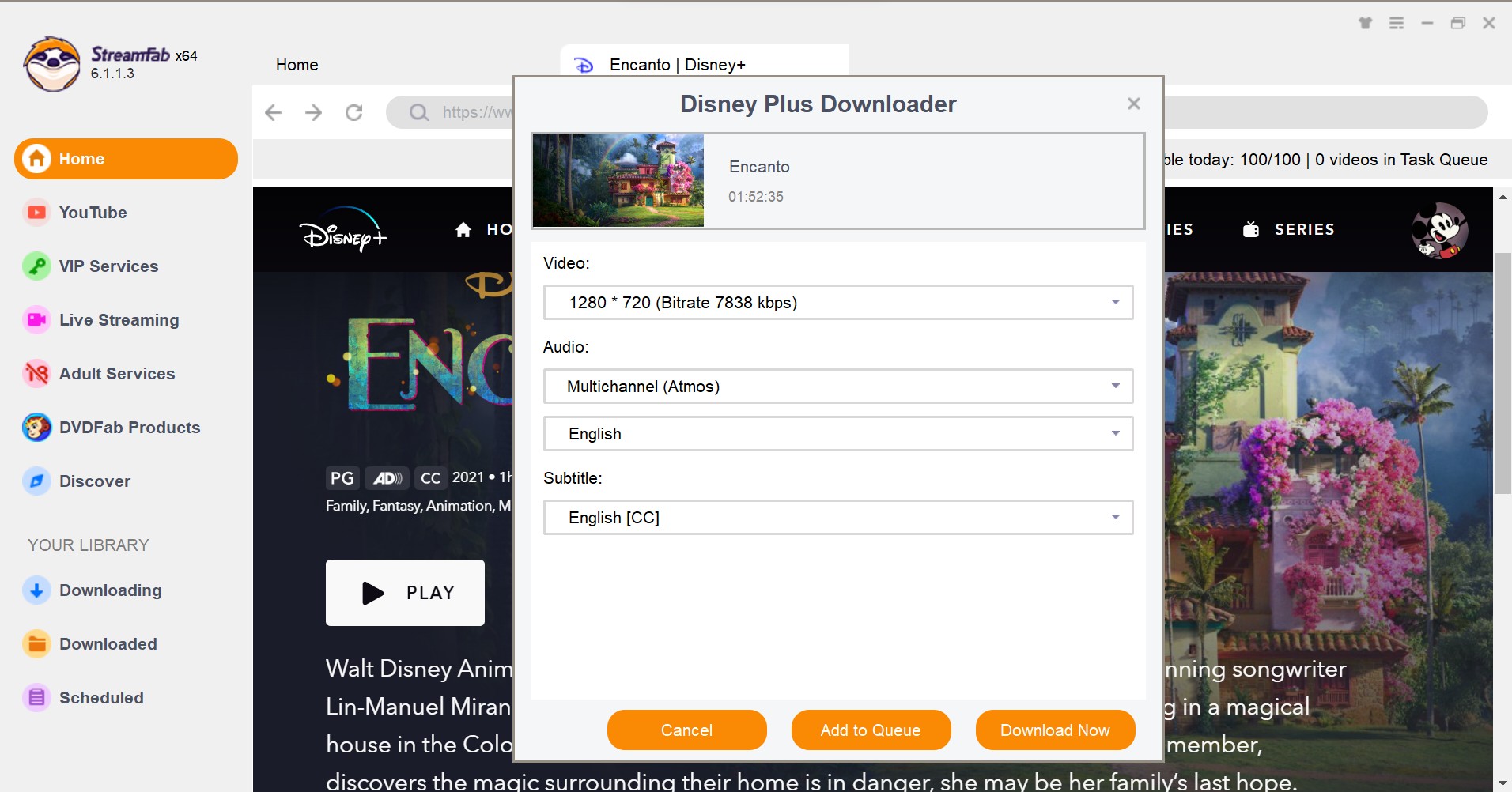The height and width of the screenshot is (792, 1512).
Task: Click Download Now
Action: click(1055, 730)
